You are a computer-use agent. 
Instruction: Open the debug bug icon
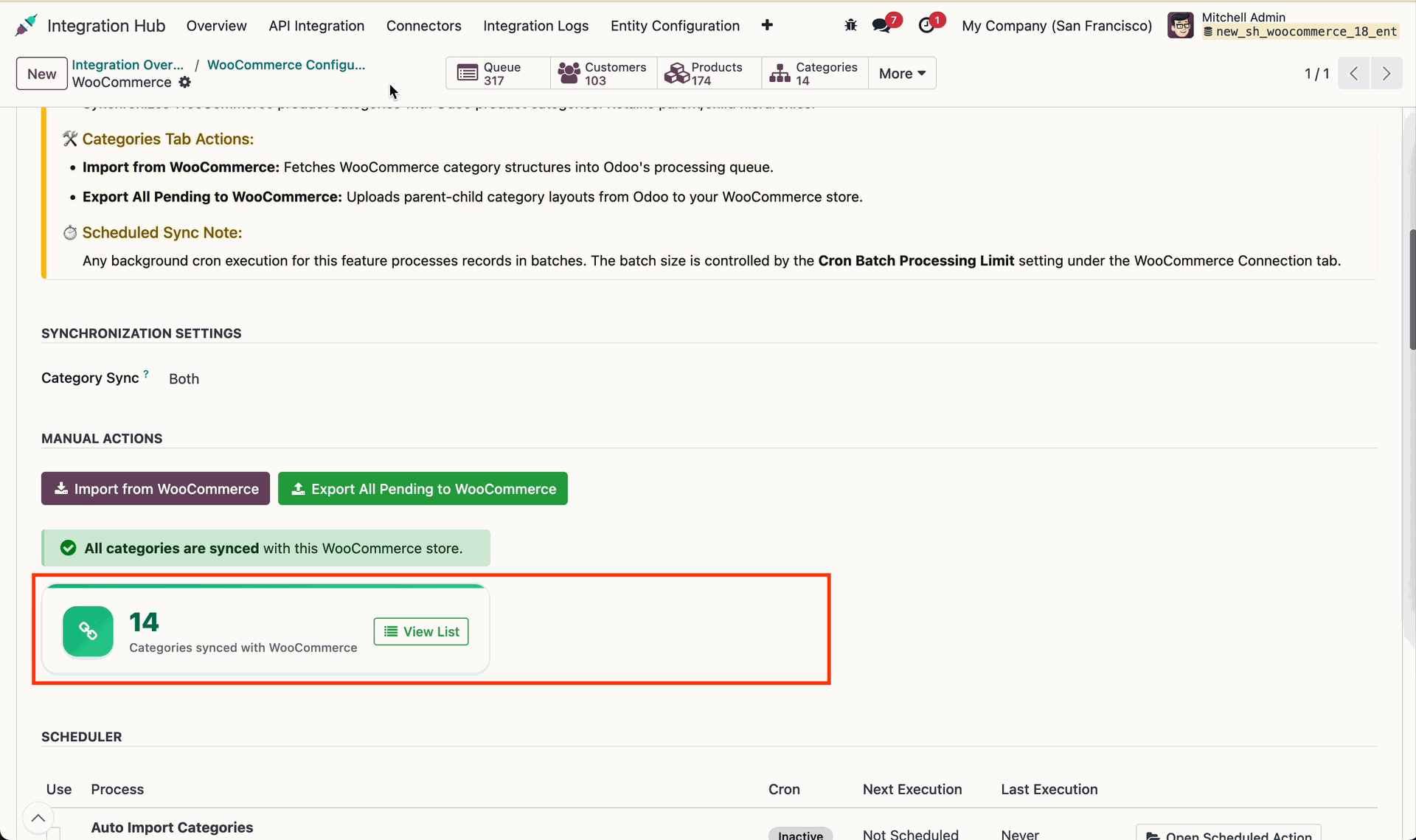coord(850,25)
